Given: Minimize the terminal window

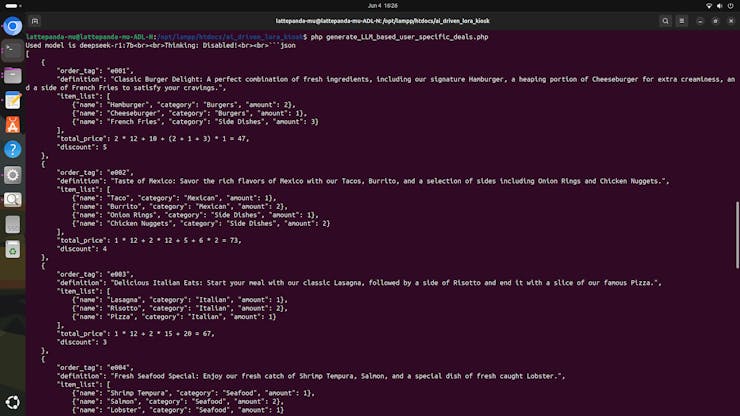Looking at the screenshot, I should (700, 21).
